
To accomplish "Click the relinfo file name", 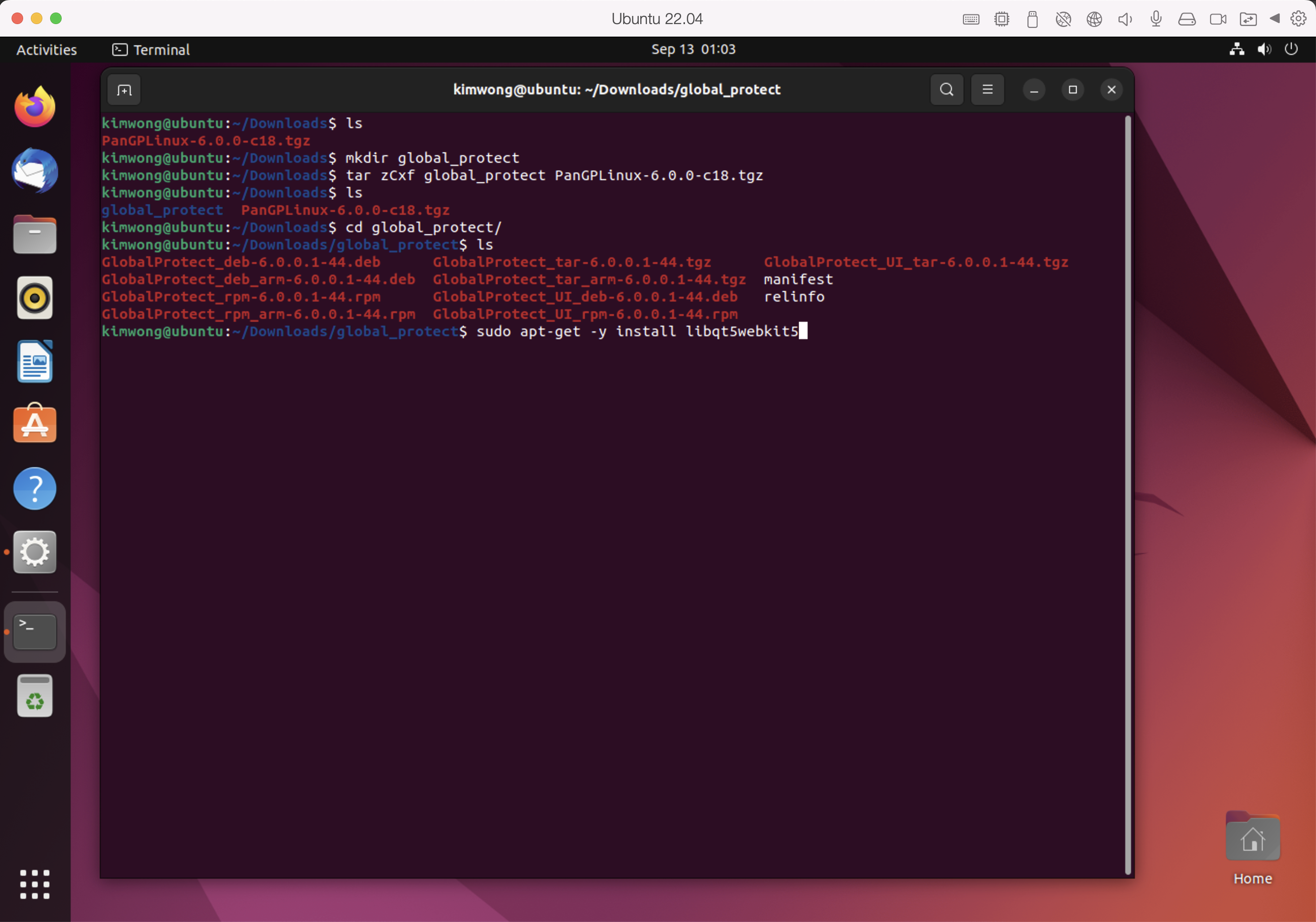I will pos(794,297).
